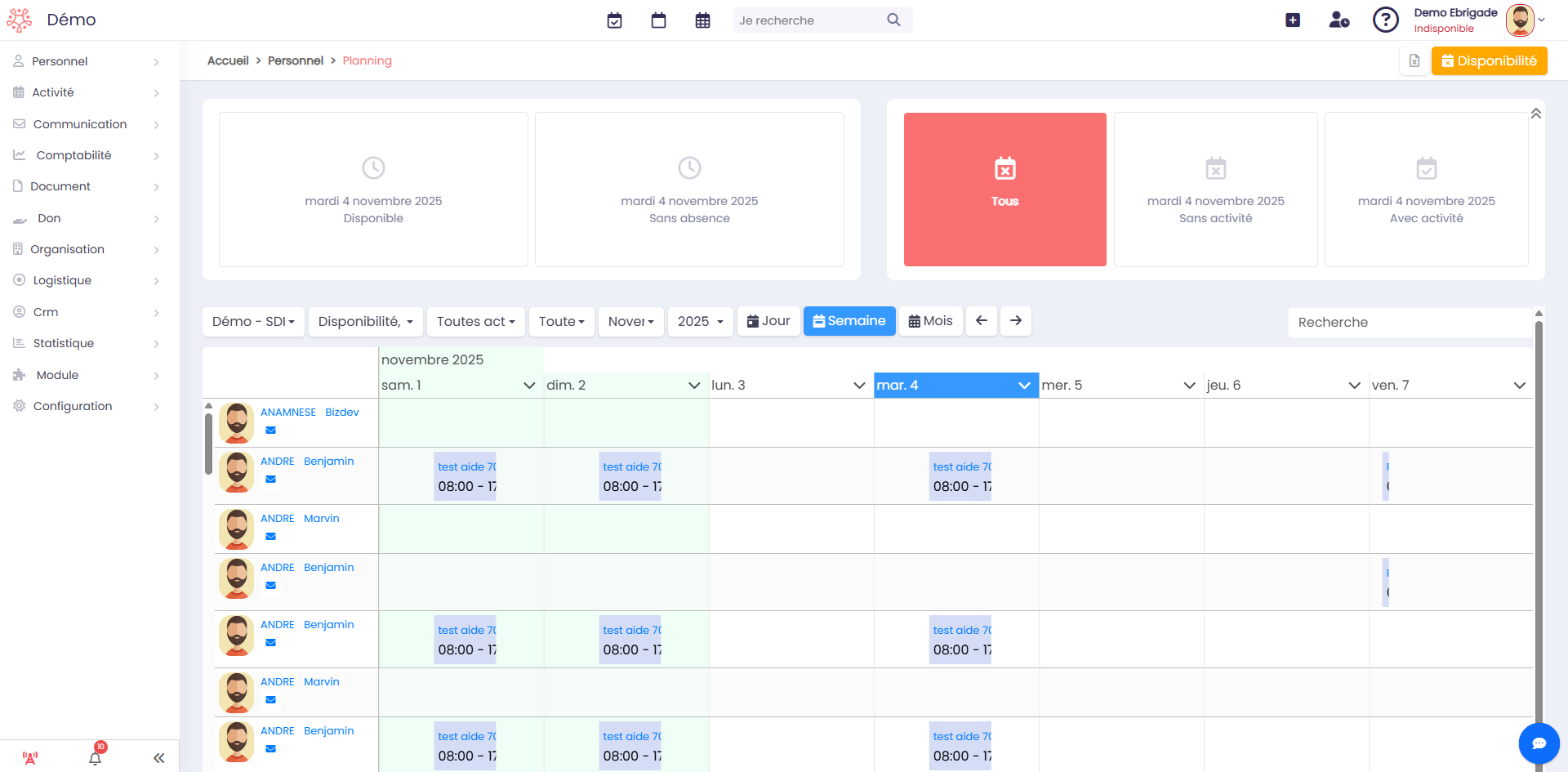Expand the Personnel sidebar menu
This screenshot has width=1568, height=772.
86,61
